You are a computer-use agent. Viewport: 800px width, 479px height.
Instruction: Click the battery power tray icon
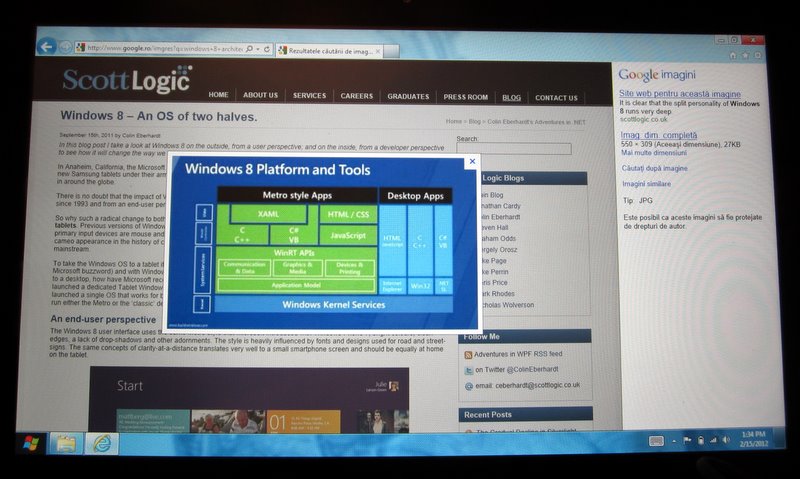pyautogui.click(x=701, y=440)
